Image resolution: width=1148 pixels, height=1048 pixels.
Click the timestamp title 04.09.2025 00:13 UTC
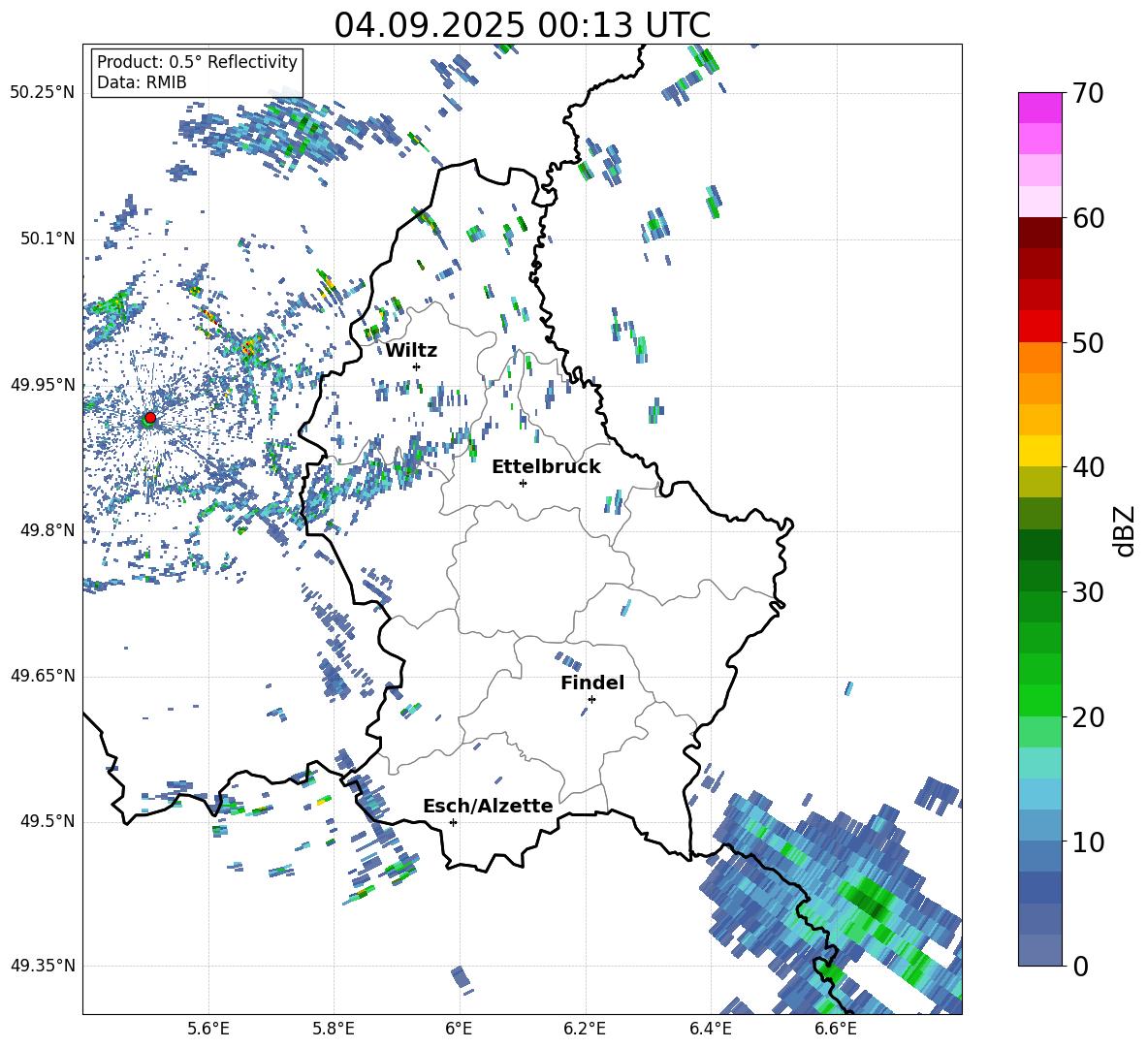(522, 25)
